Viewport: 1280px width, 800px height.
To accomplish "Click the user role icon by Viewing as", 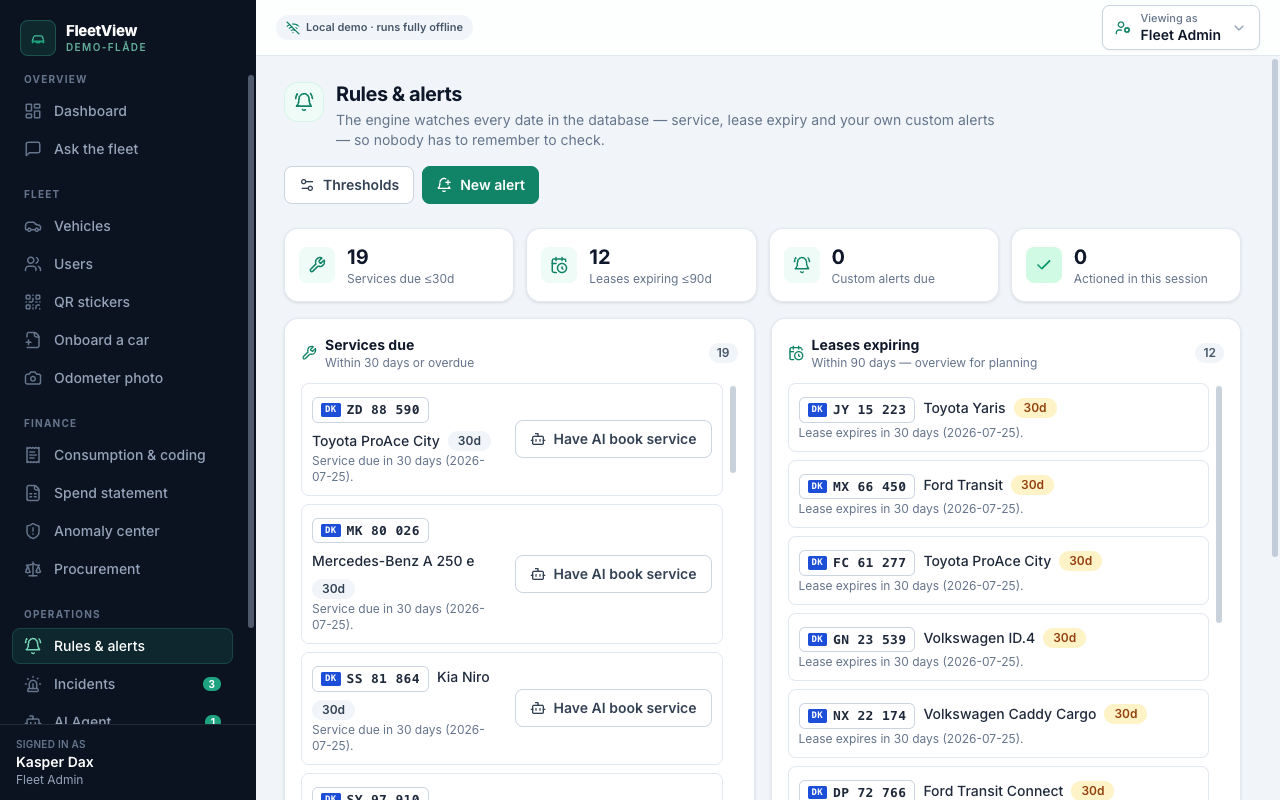I will coord(1123,28).
